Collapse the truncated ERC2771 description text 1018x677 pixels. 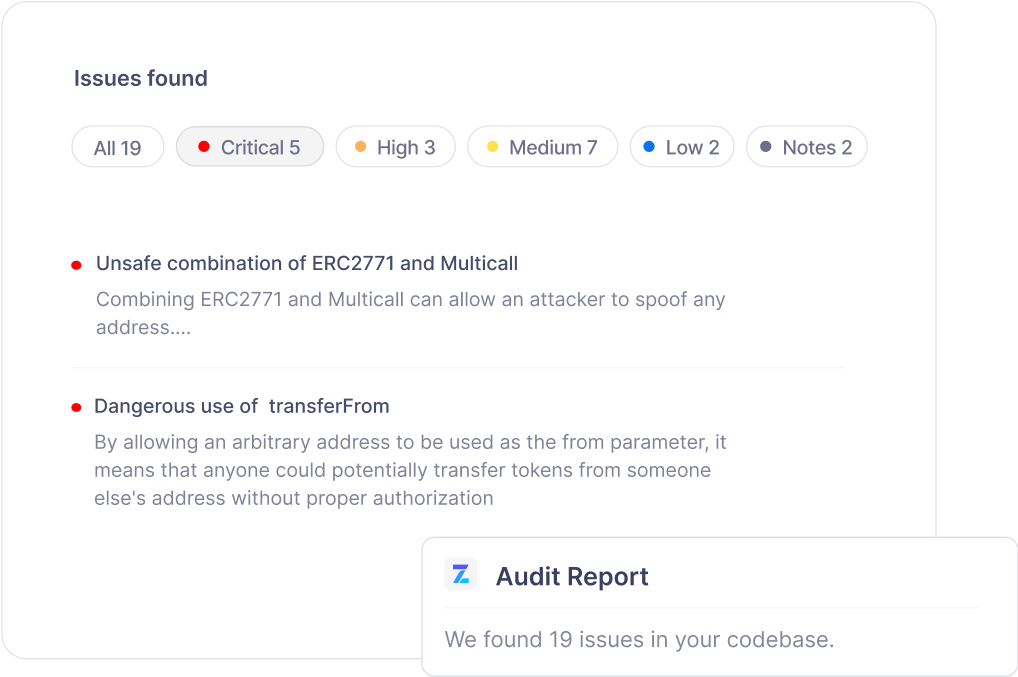click(410, 313)
